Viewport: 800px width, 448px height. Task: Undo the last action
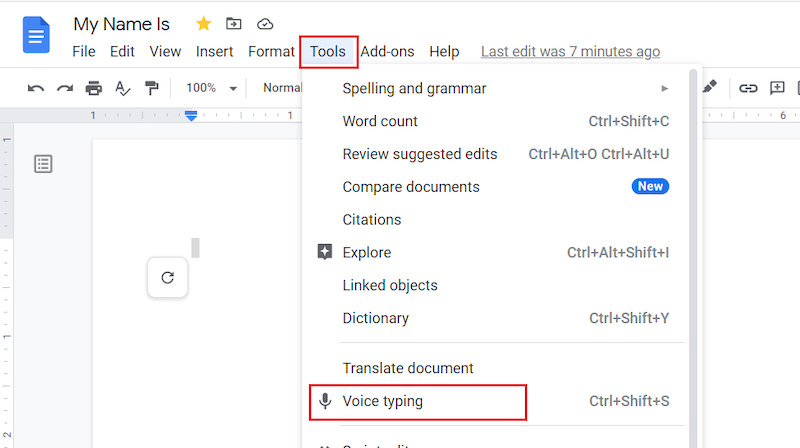[36, 88]
